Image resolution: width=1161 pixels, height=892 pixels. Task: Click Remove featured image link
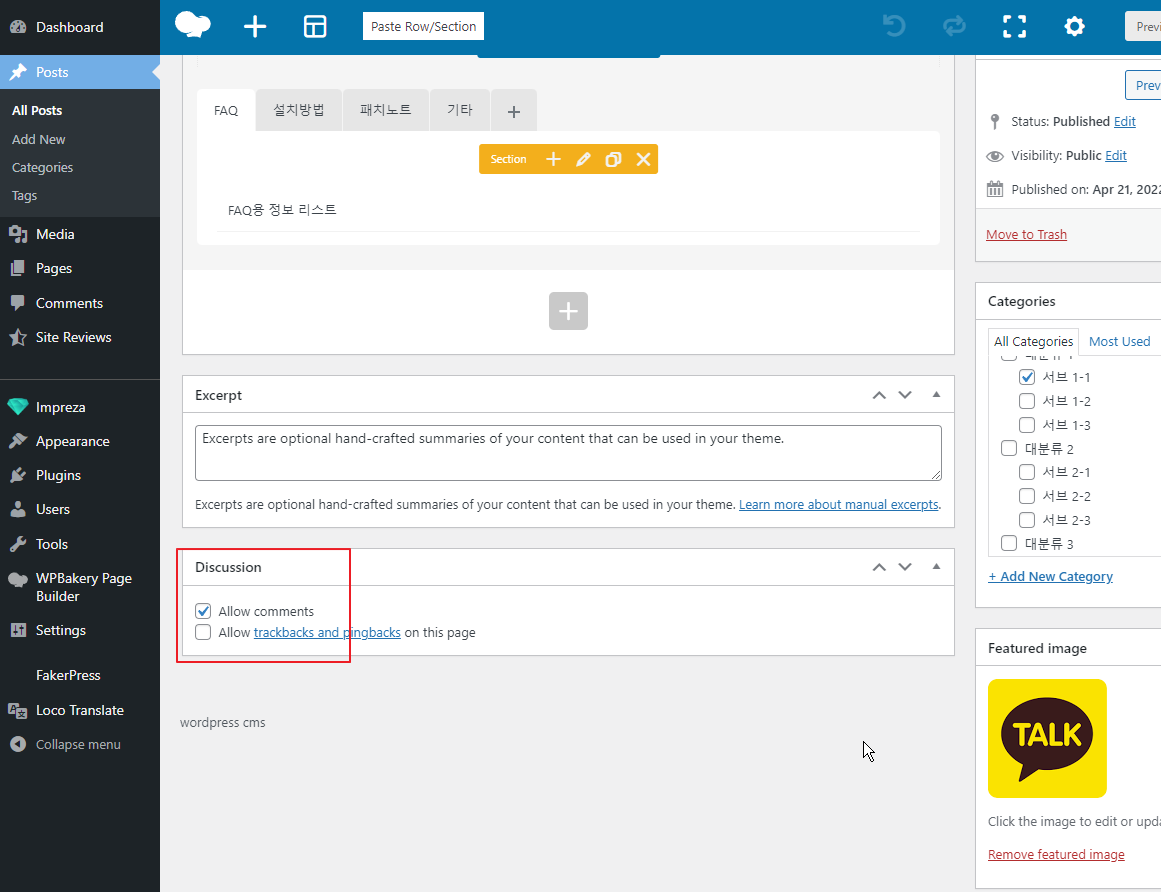pos(1056,854)
